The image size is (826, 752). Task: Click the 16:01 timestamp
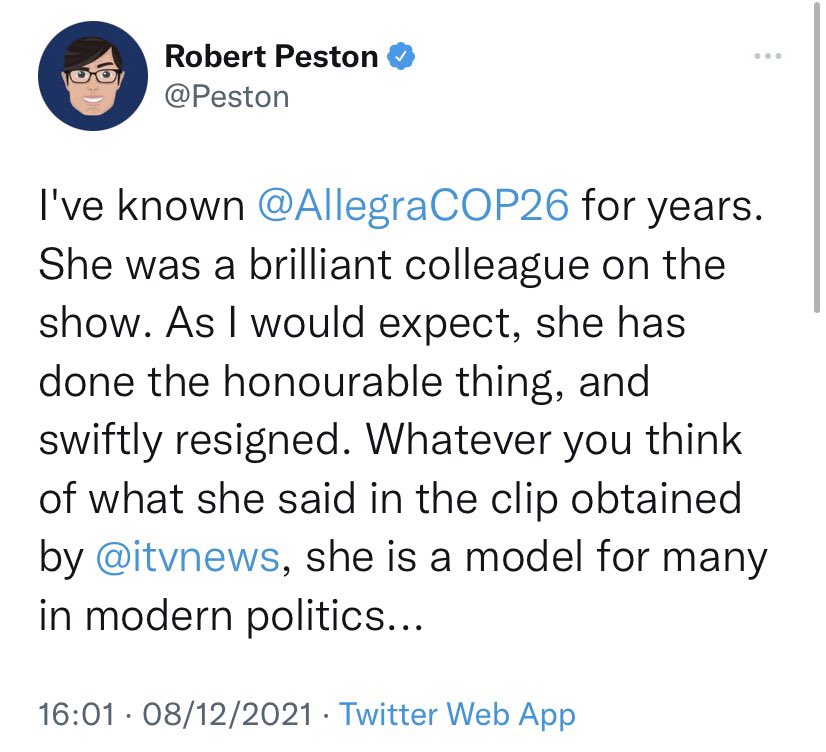coord(76,714)
